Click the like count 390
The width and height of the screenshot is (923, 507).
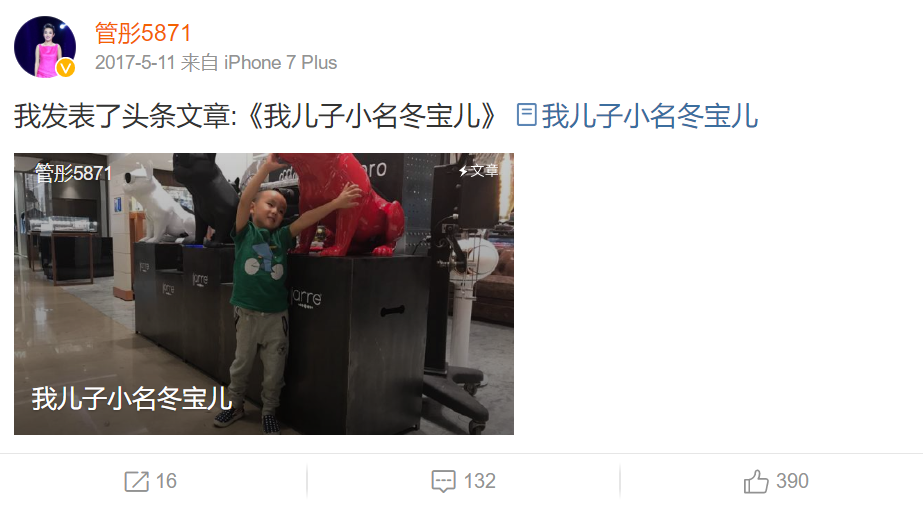[792, 481]
